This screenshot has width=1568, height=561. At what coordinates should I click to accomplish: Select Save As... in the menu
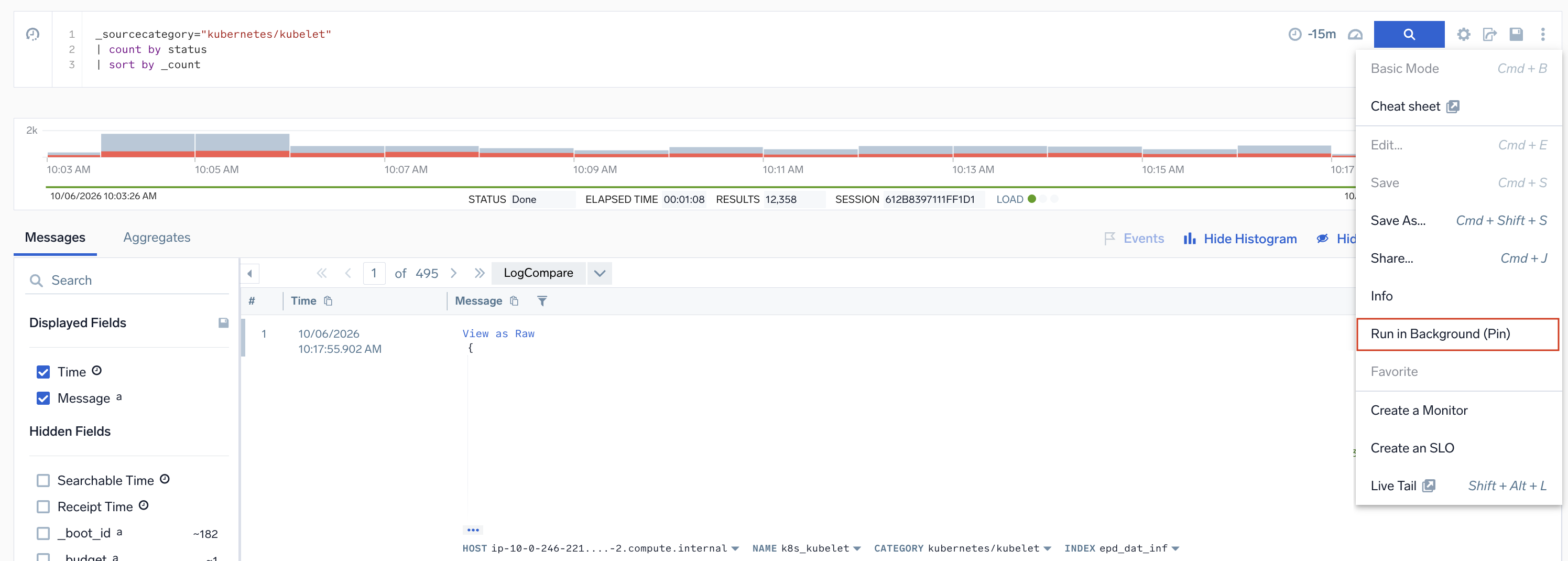[1458, 221]
